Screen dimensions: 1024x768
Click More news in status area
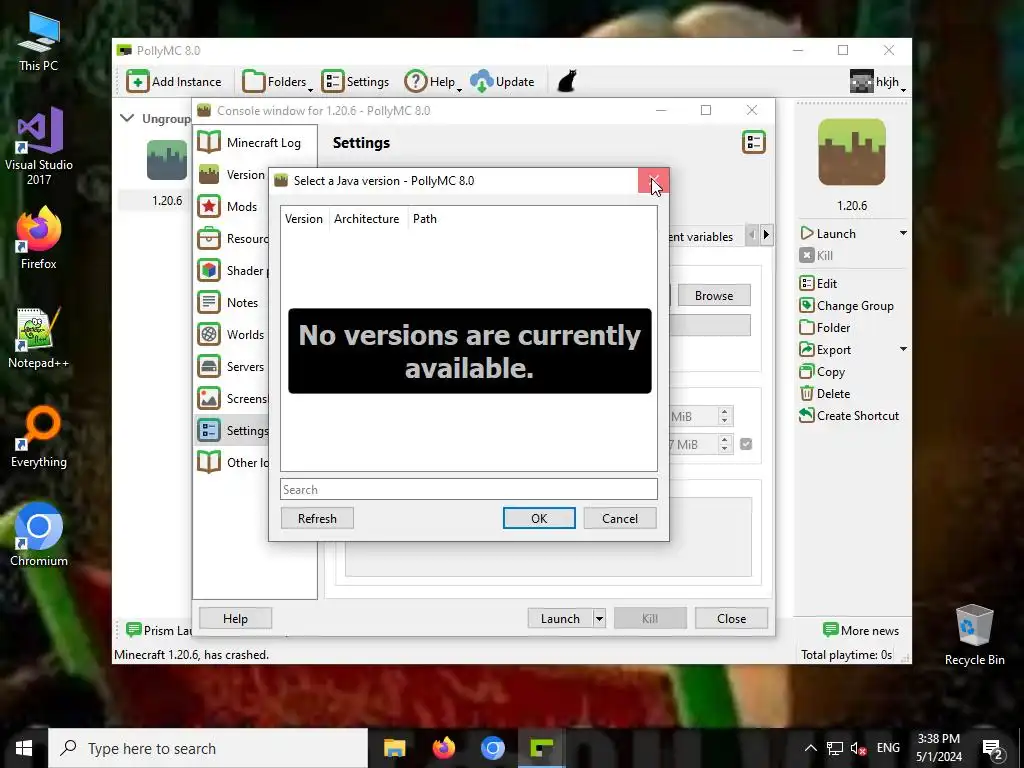pos(861,630)
